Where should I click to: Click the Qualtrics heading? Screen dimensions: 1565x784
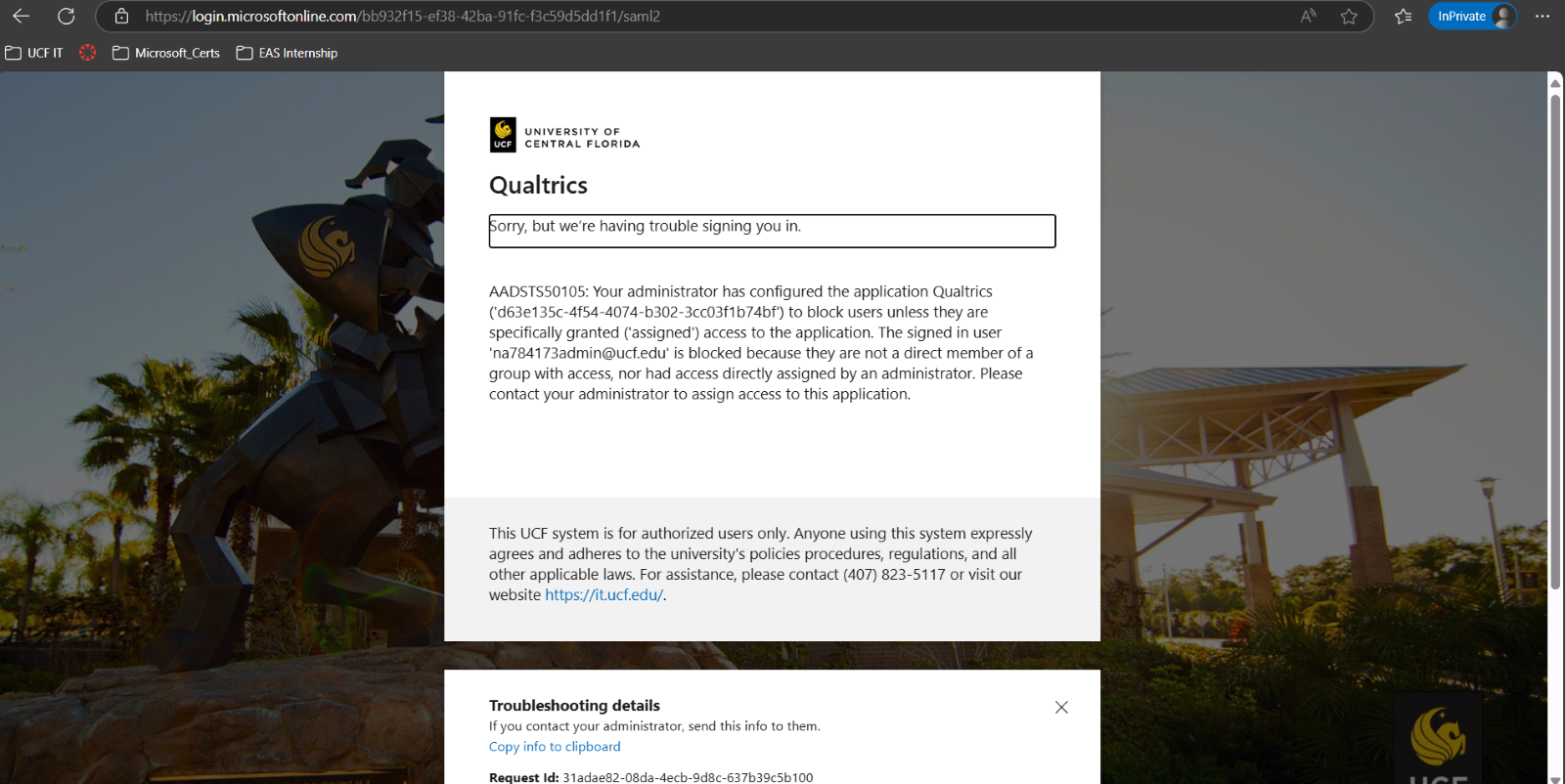point(538,185)
